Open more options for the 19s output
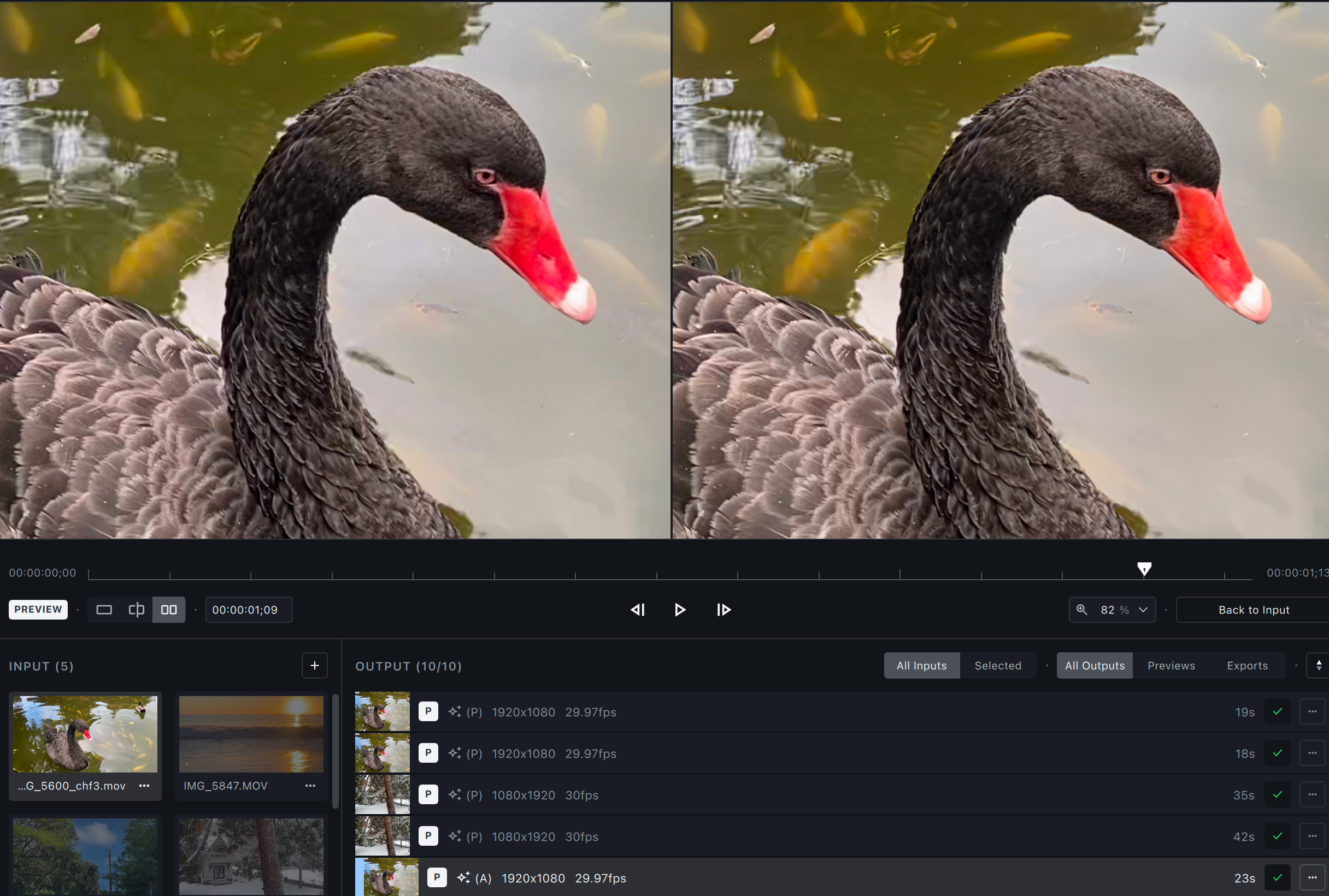 coord(1312,712)
